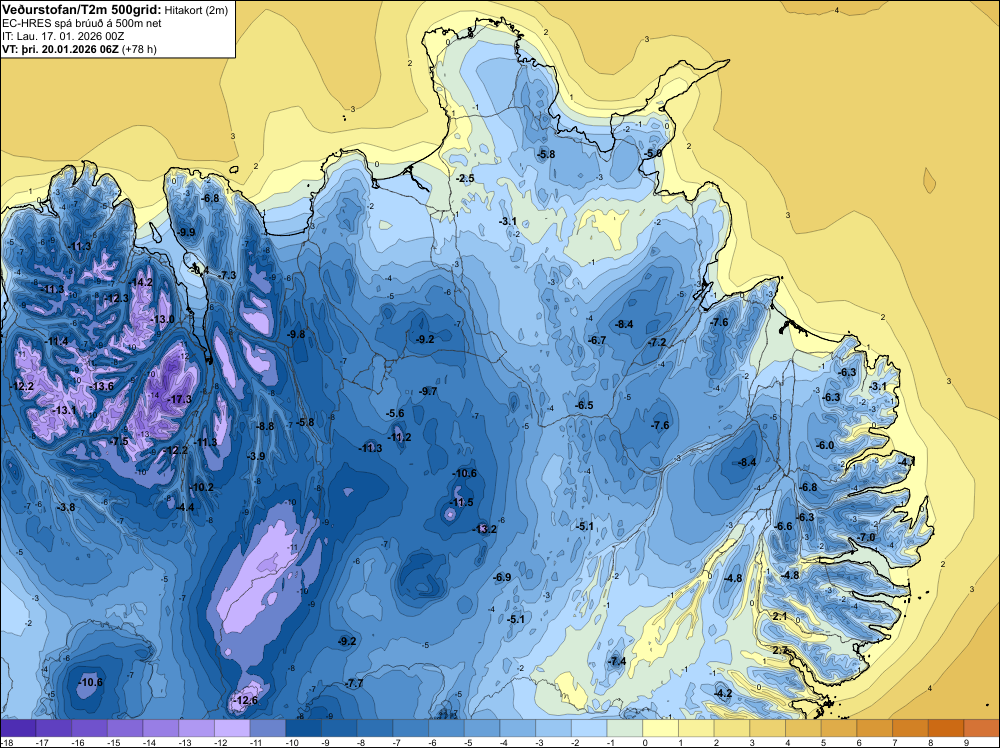Image resolution: width=1000 pixels, height=748 pixels.
Task: Click the -13.6 temperature label
Action: [x=101, y=386]
